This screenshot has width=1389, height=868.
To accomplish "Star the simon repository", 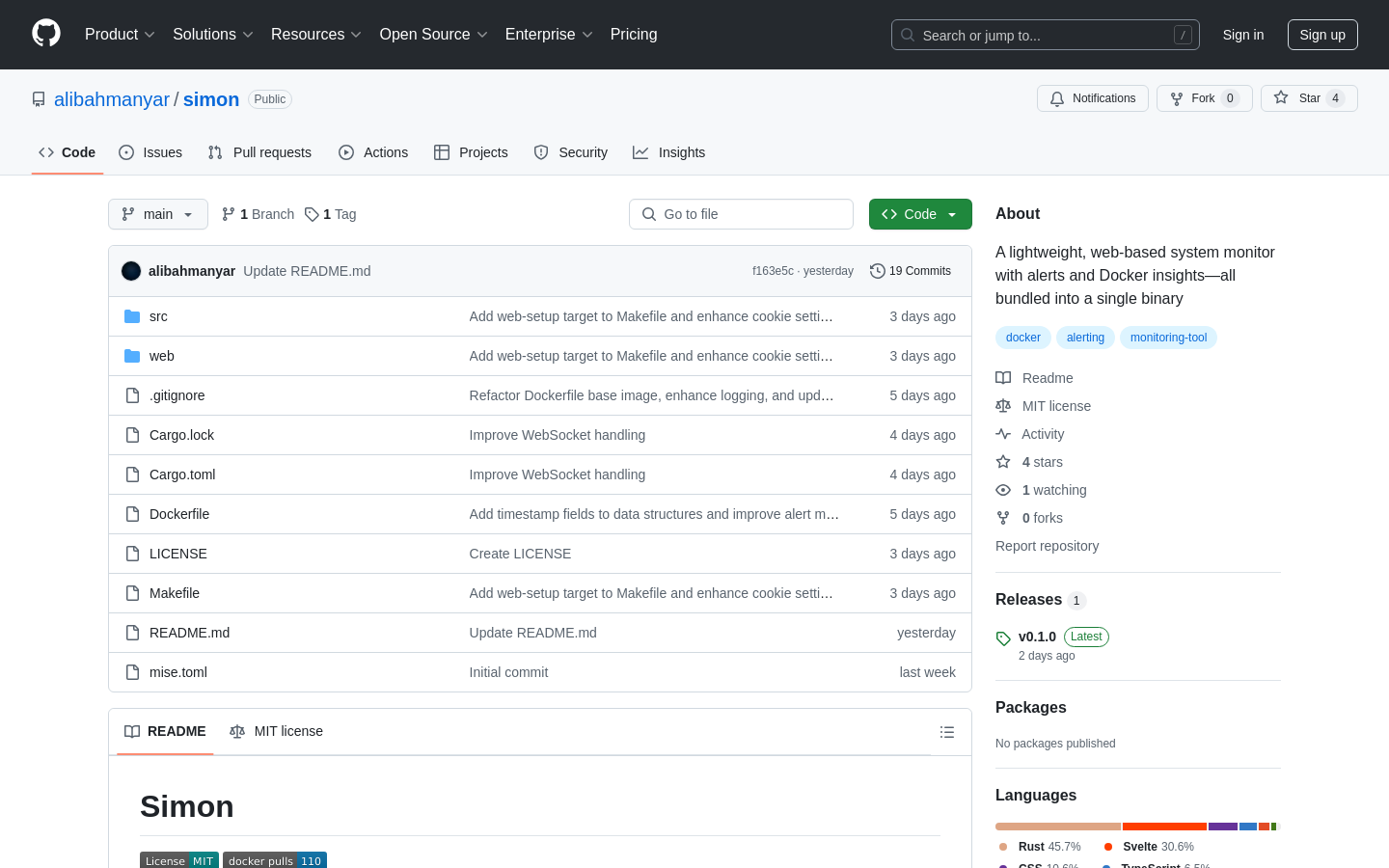I will [x=1309, y=98].
